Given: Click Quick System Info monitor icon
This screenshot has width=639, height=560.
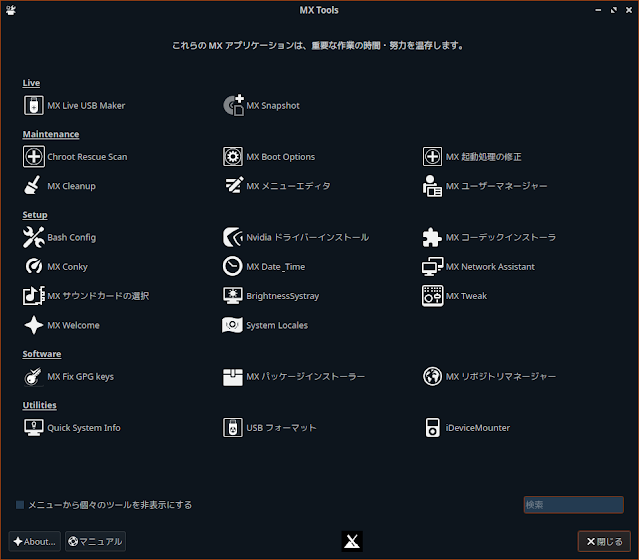Looking at the screenshot, I should click(33, 428).
